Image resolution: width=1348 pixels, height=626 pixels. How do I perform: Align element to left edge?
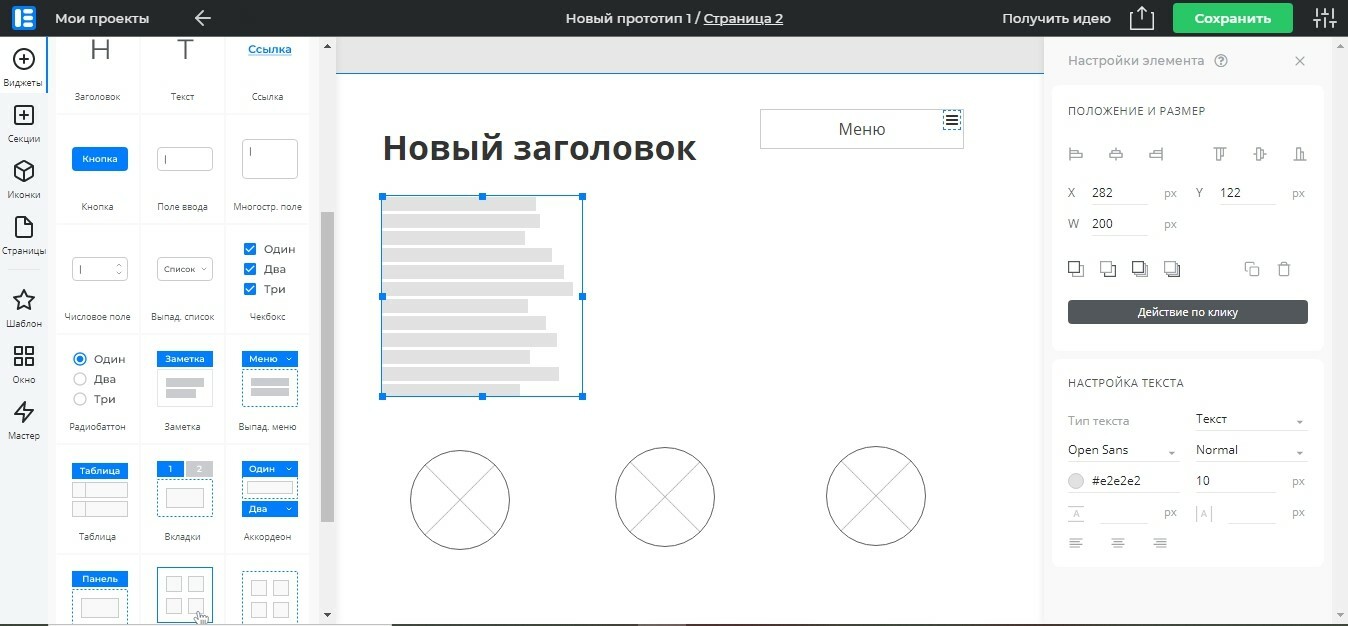pos(1076,154)
